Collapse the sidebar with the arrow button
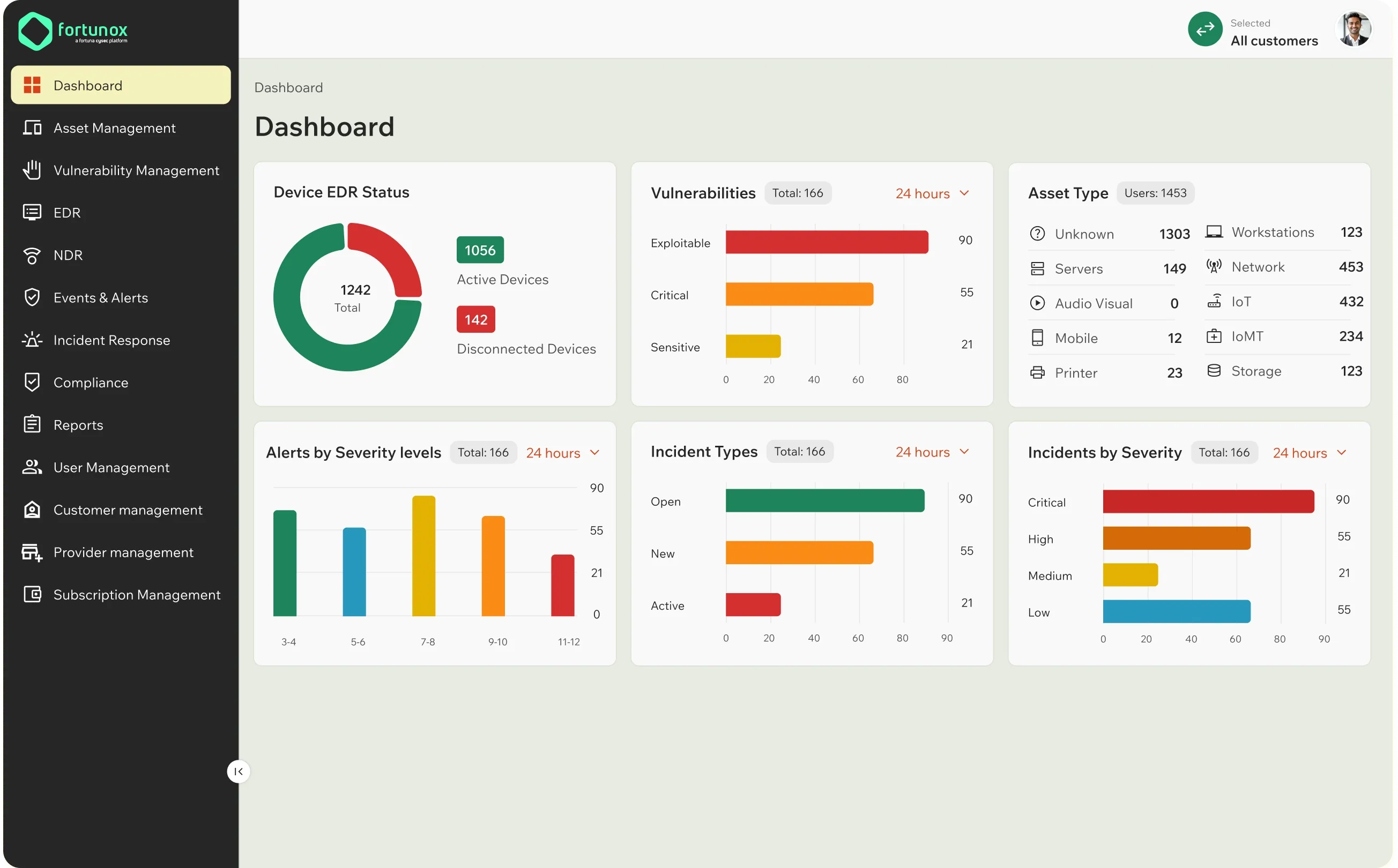 (x=239, y=773)
